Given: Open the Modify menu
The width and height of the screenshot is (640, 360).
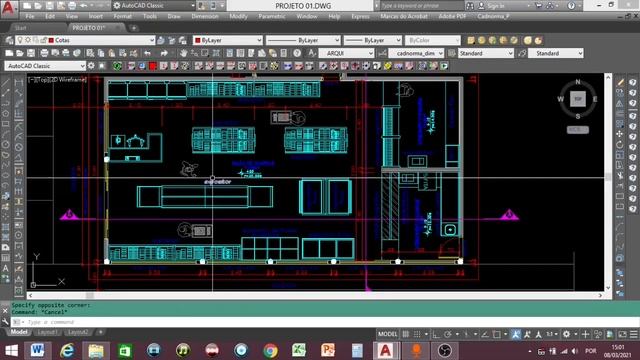Looking at the screenshot, I should pyautogui.click(x=238, y=16).
